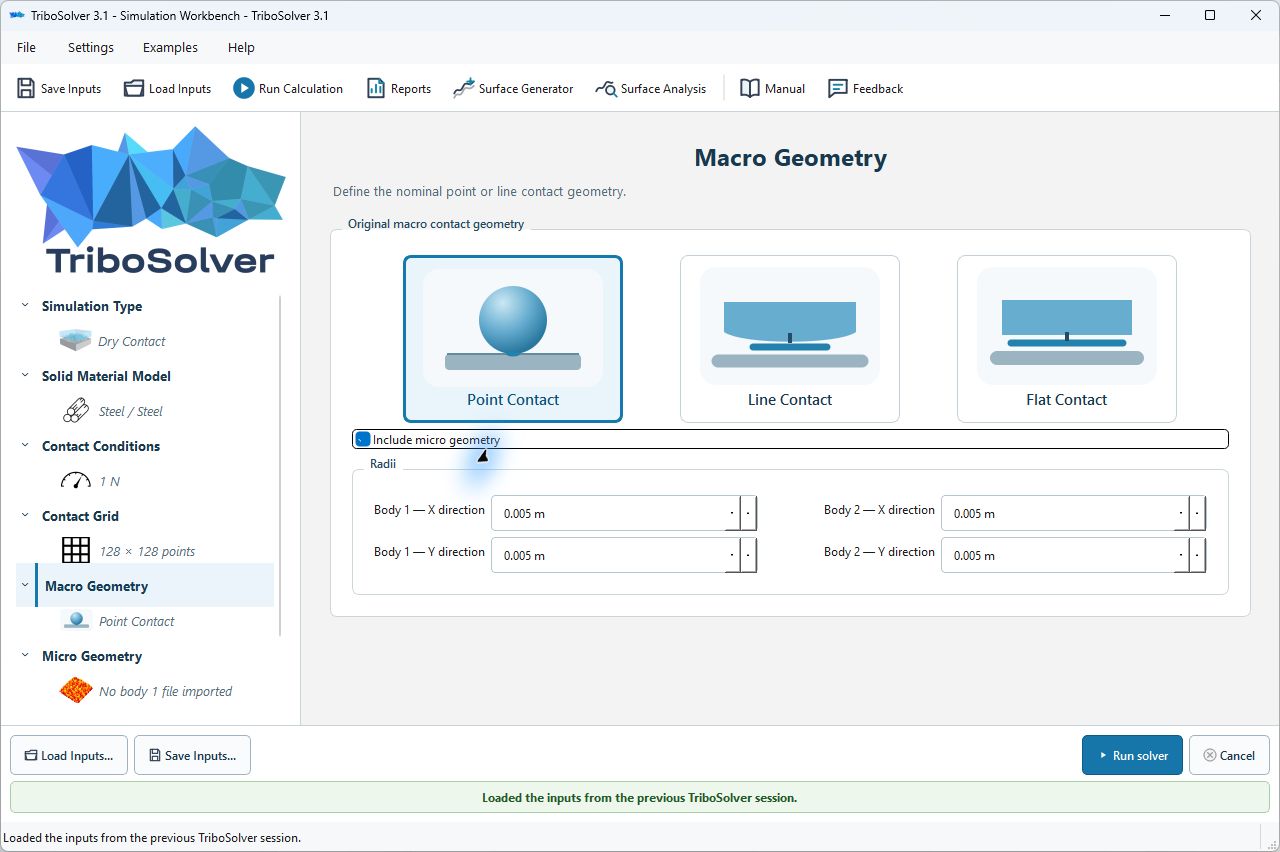
Task: Collapse the Simulation Type section chevron
Action: [x=25, y=306]
